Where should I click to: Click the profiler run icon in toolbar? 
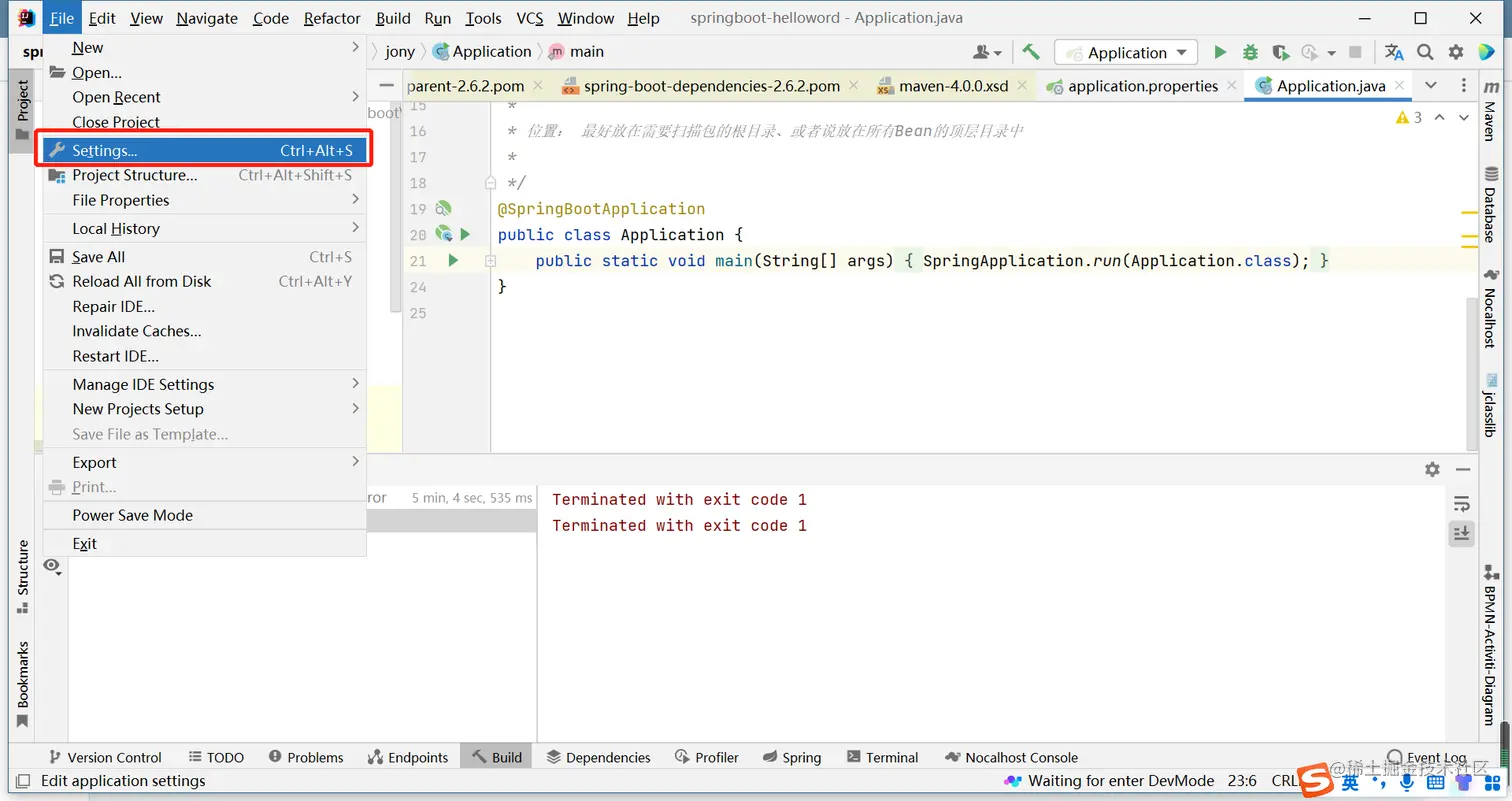(x=1310, y=53)
